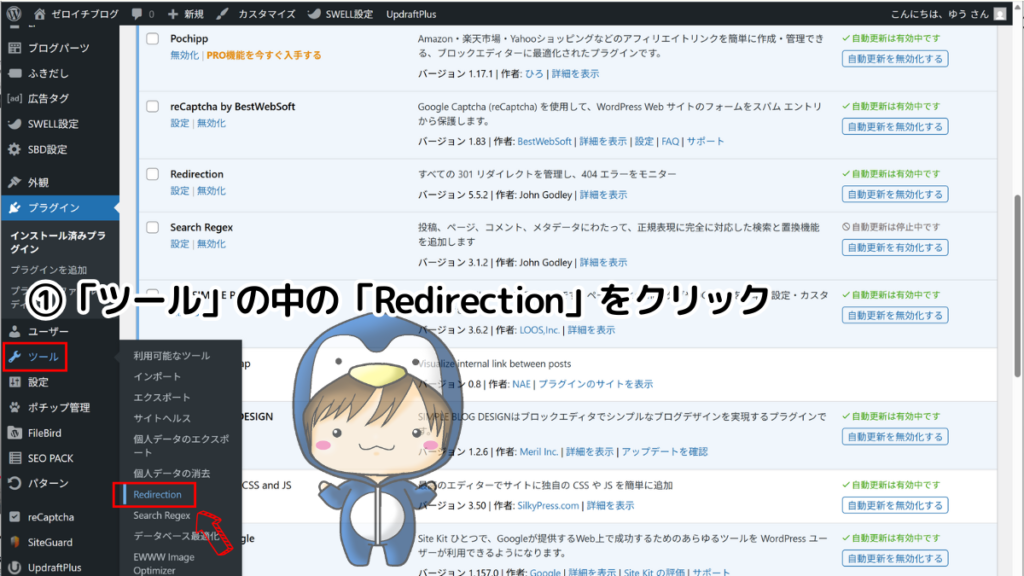Screen dimensions: 1024x576
Task: Open BestWebSoft author link
Action: tap(544, 142)
